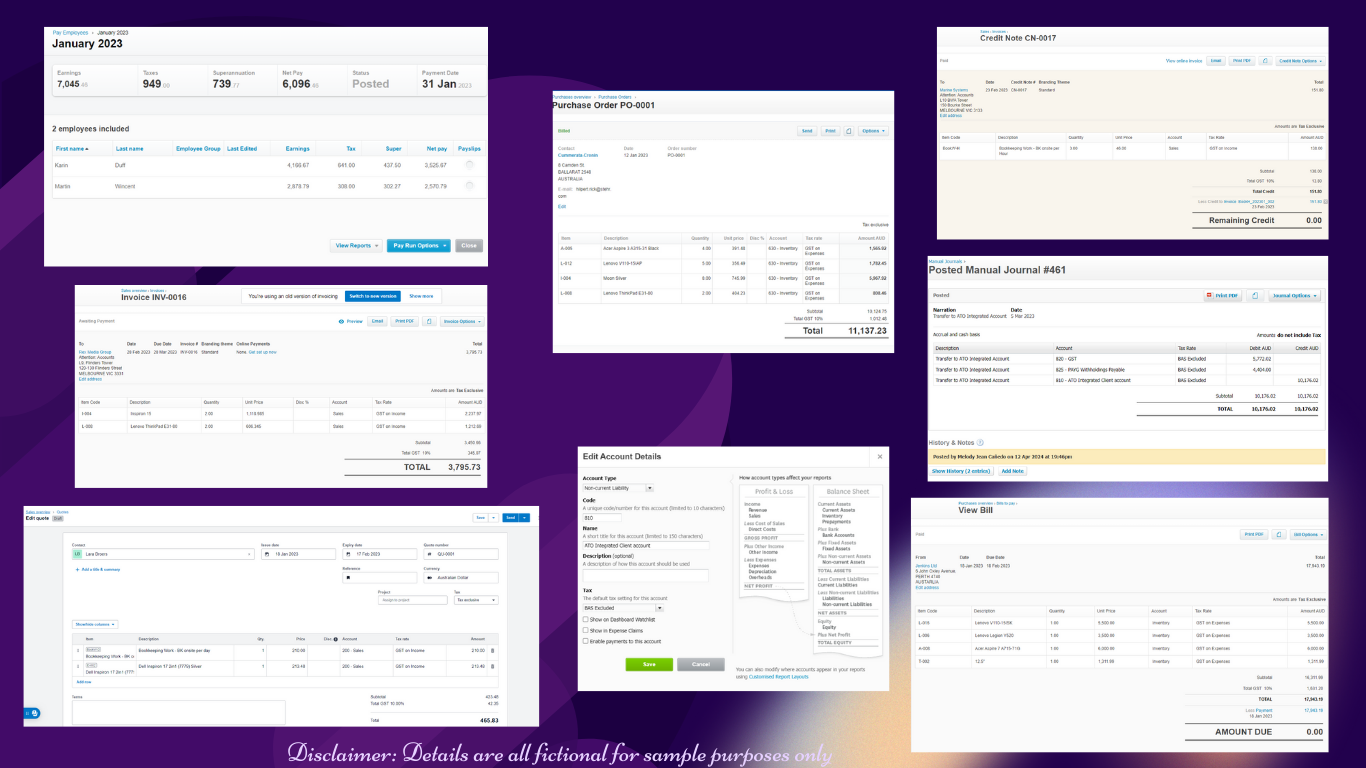This screenshot has width=1366, height=768.
Task: Click the copy document icon on Invoice INV-0016
Action: [x=428, y=322]
